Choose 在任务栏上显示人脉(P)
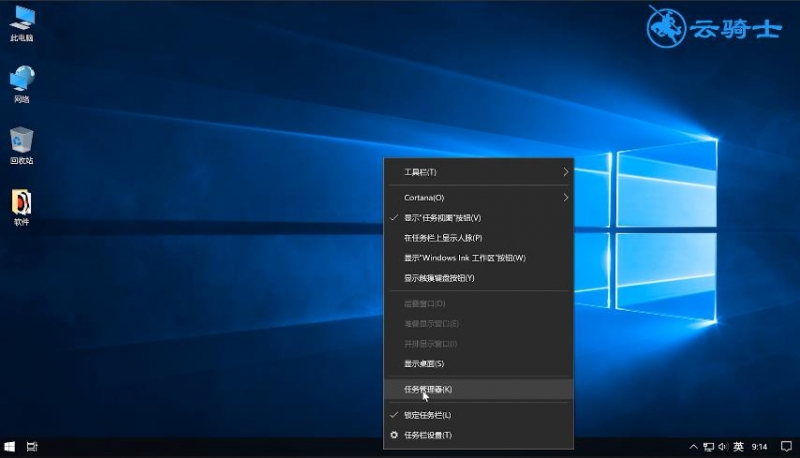 click(479, 238)
